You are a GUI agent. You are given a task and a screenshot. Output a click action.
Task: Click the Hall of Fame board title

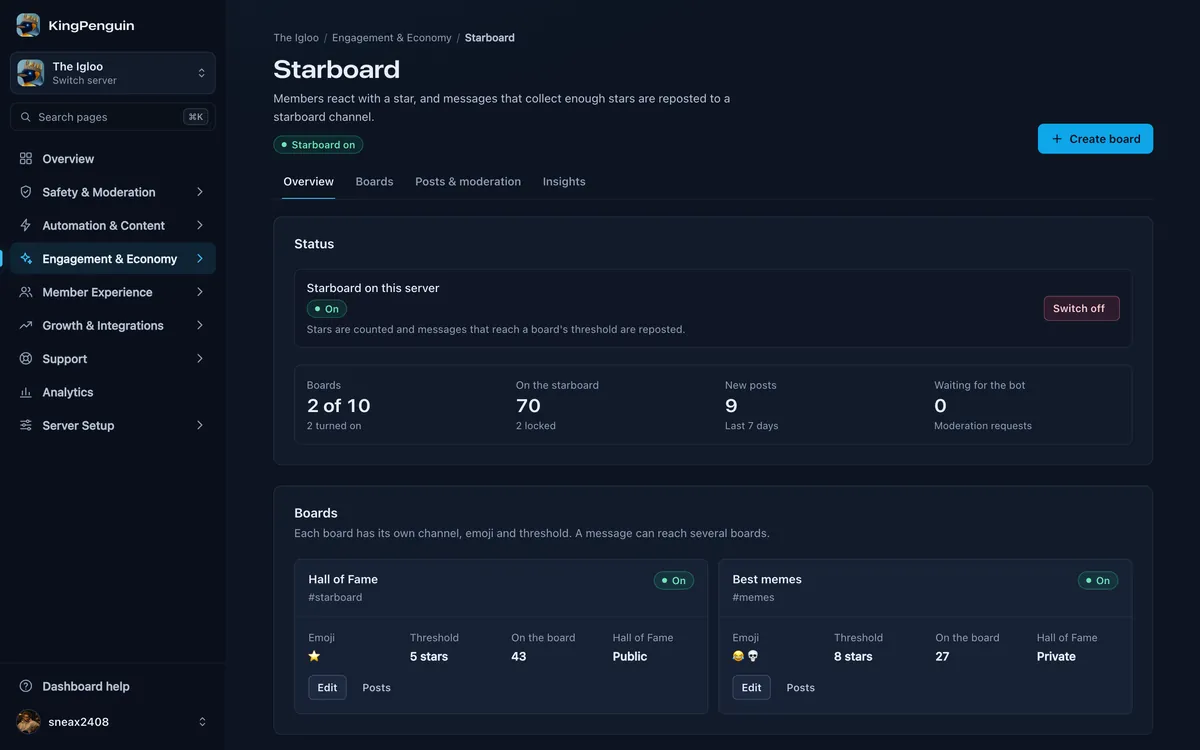point(343,579)
